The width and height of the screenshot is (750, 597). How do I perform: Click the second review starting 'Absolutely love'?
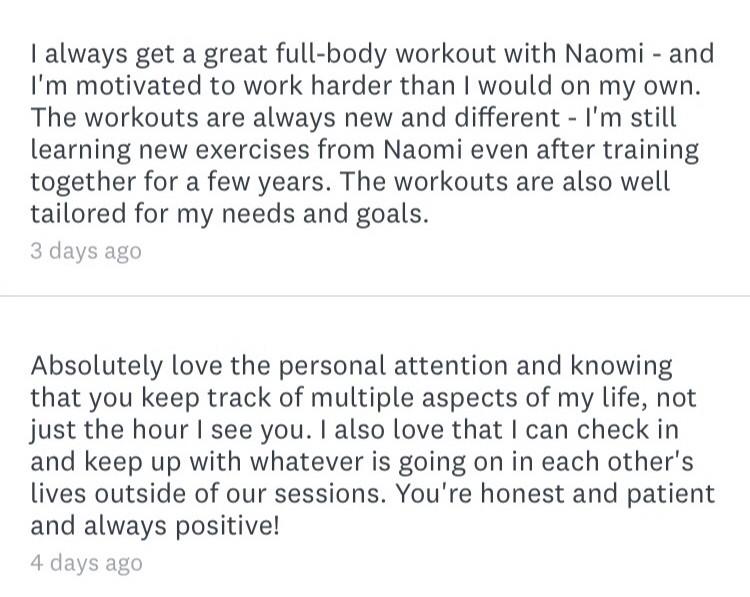pos(372,445)
